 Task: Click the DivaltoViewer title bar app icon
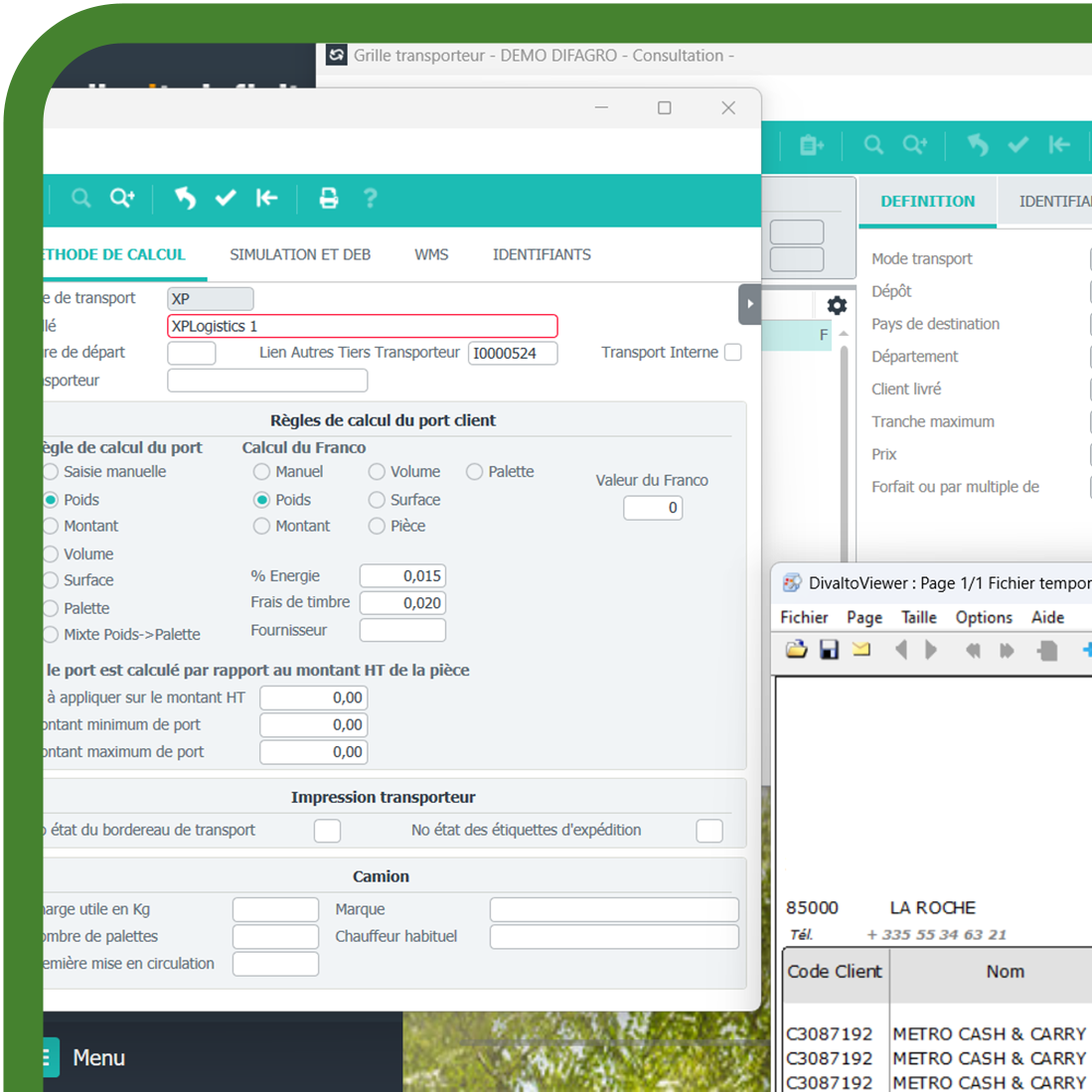point(792,583)
